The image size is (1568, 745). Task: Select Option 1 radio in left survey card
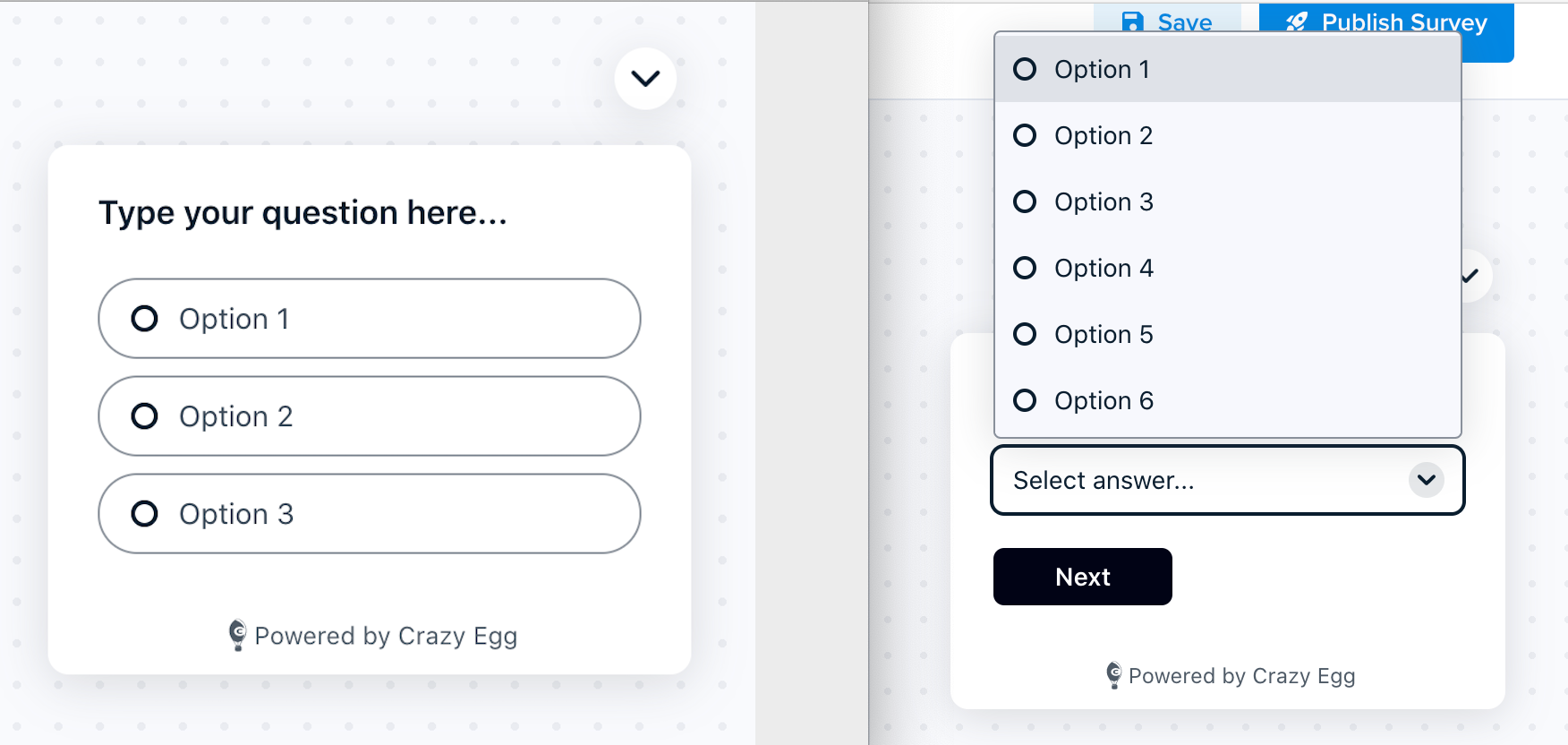[370, 319]
